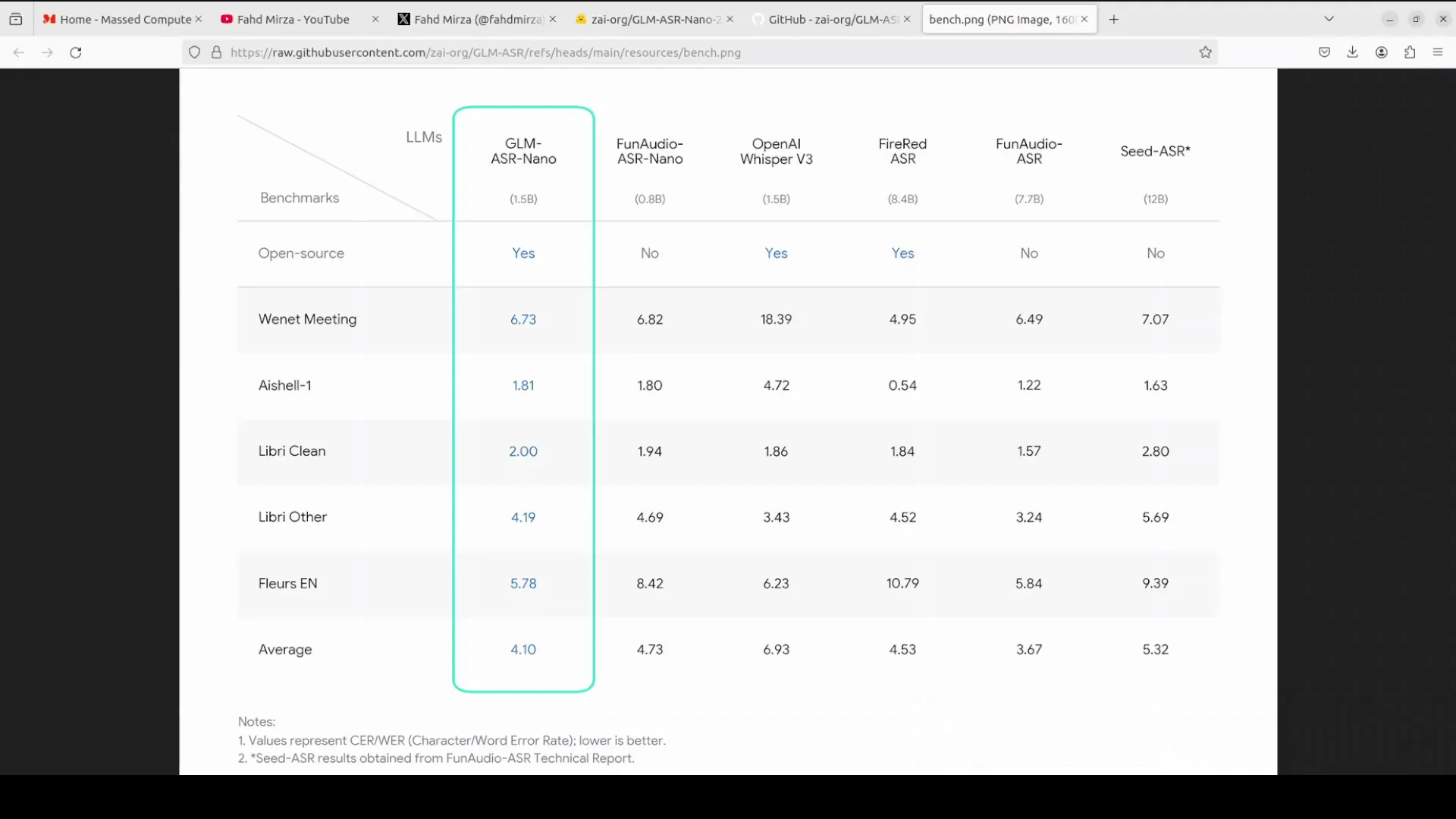Click the tracking protection shield icon
The image size is (1456, 819).
pyautogui.click(x=195, y=52)
